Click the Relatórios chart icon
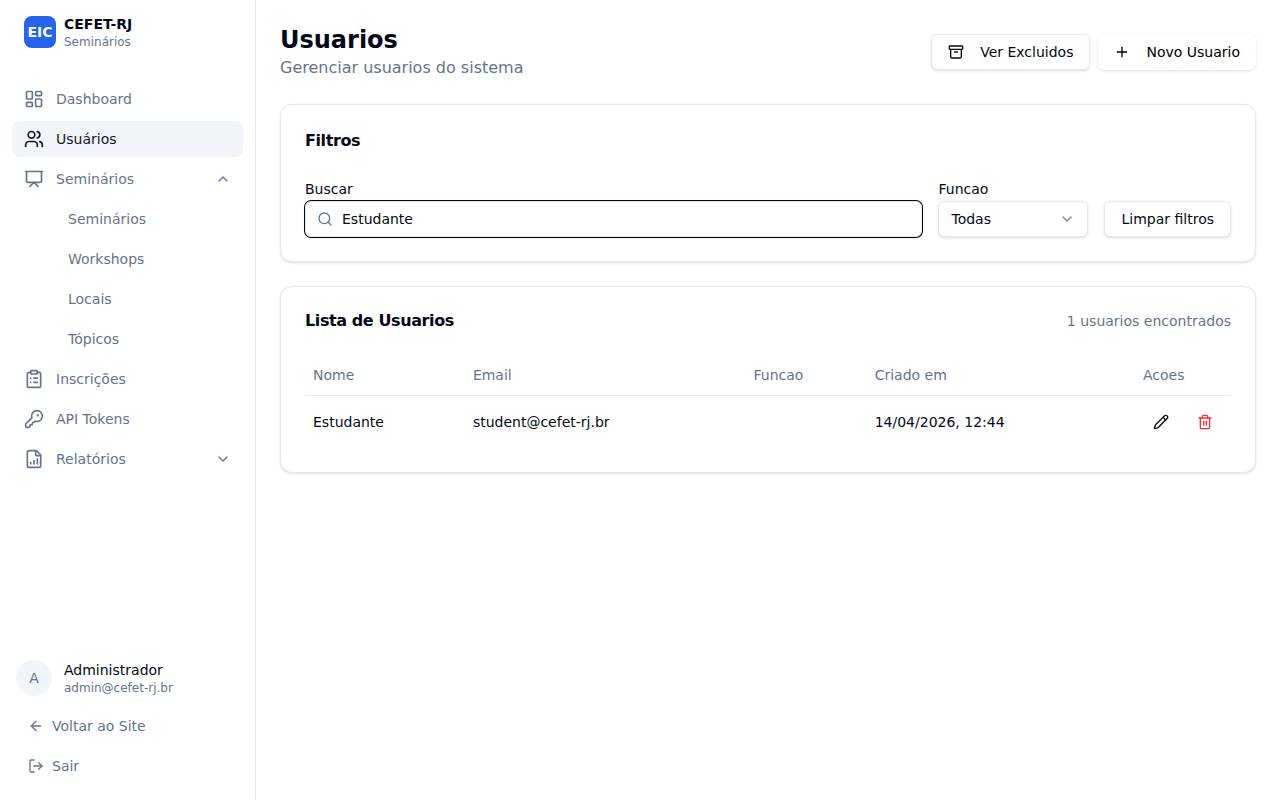 pos(34,459)
